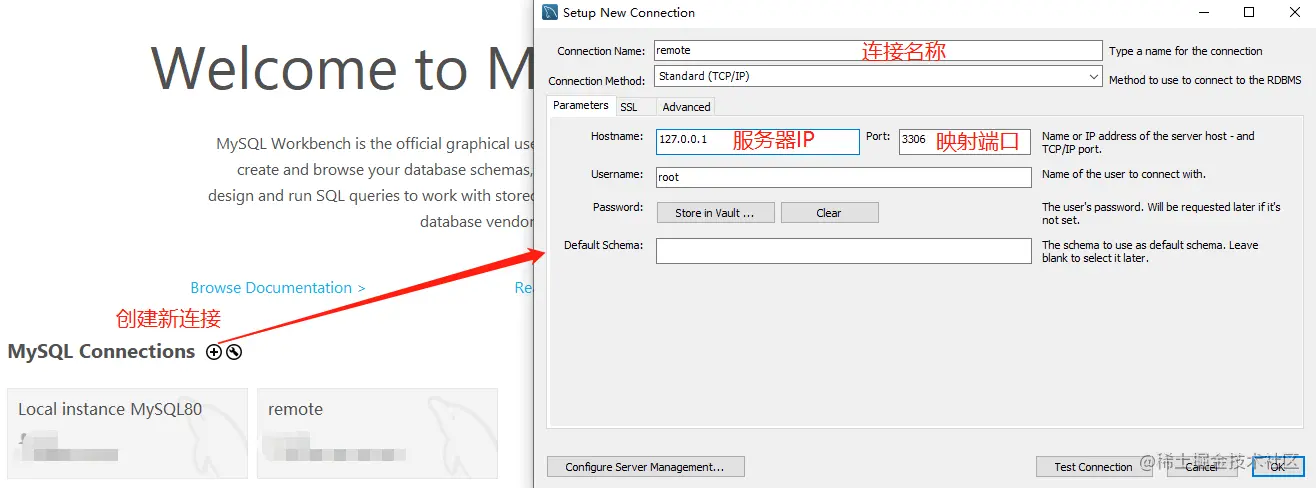Click the Test Connection button
The image size is (1316, 488).
1093,467
